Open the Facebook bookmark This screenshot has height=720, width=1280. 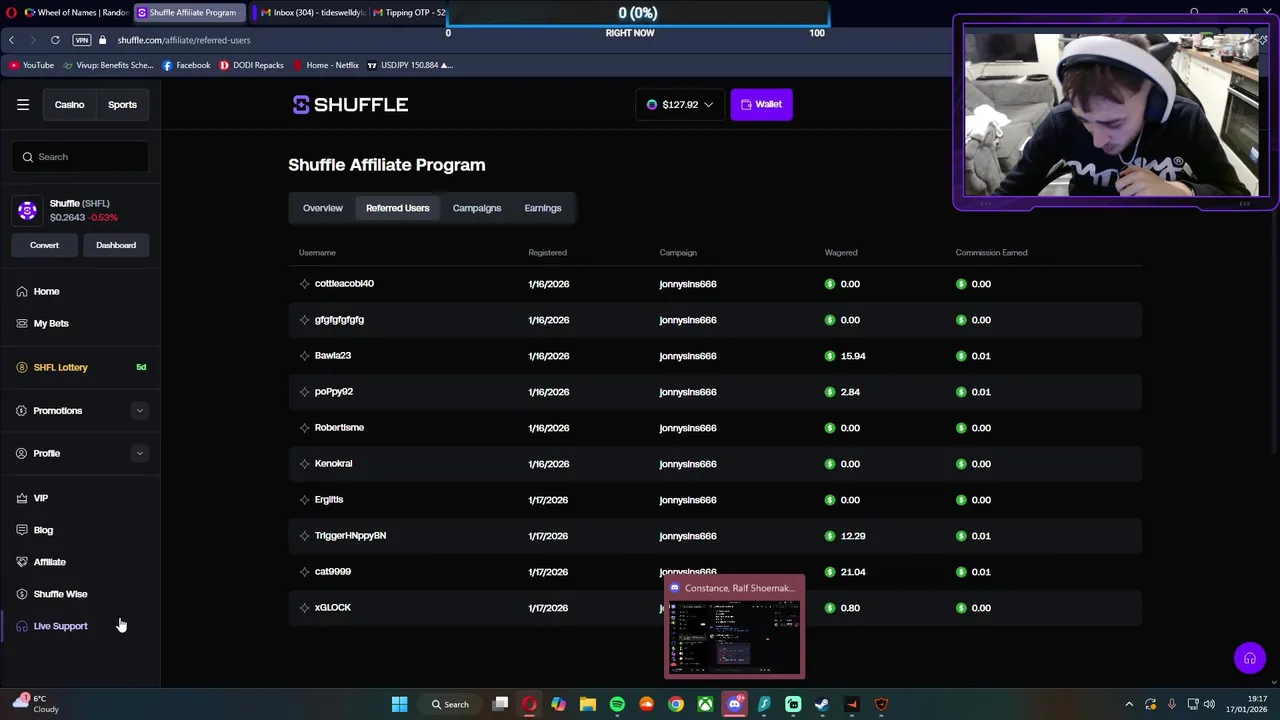(x=186, y=65)
